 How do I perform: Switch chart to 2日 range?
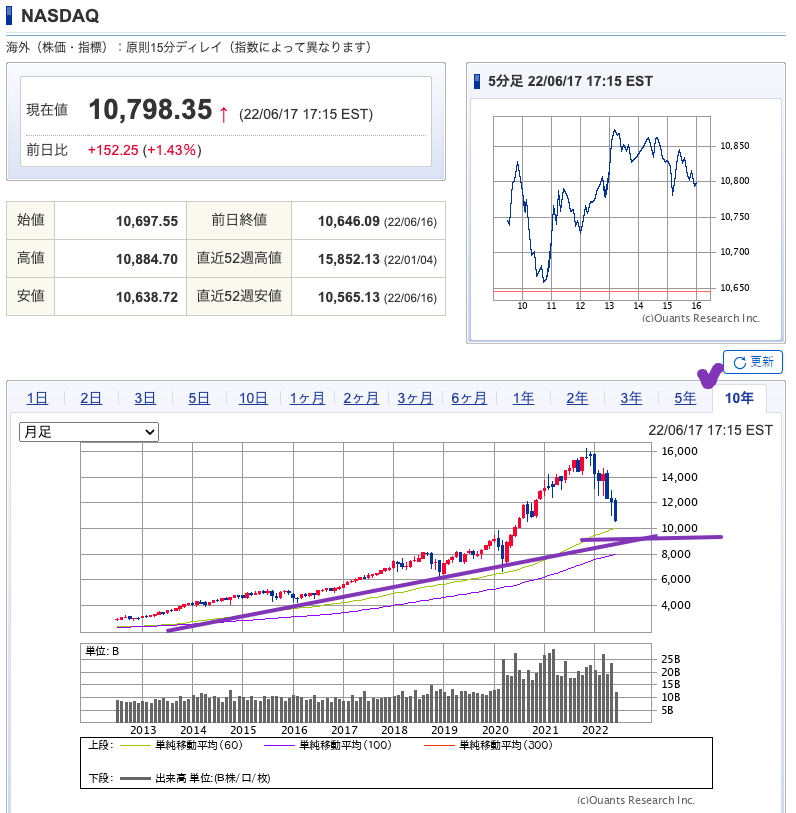tap(91, 398)
